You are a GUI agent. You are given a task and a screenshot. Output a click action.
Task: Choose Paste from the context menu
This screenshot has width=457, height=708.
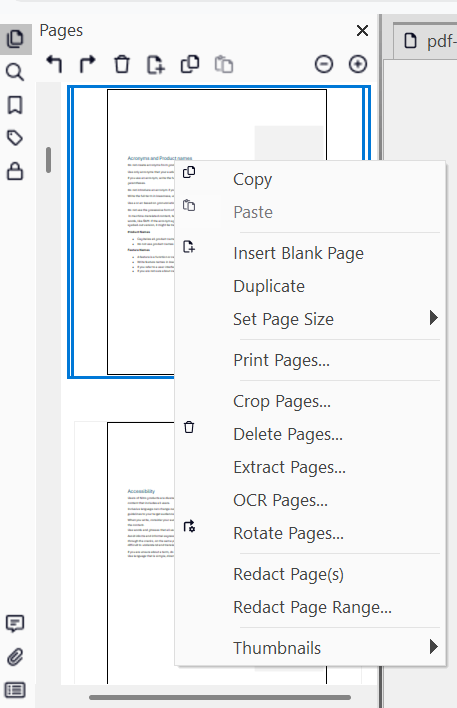click(310, 212)
